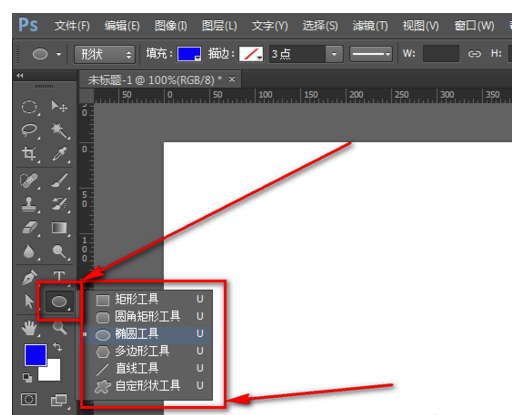Select the Eraser tool
Viewport: 528px width, 415px height.
click(x=29, y=228)
